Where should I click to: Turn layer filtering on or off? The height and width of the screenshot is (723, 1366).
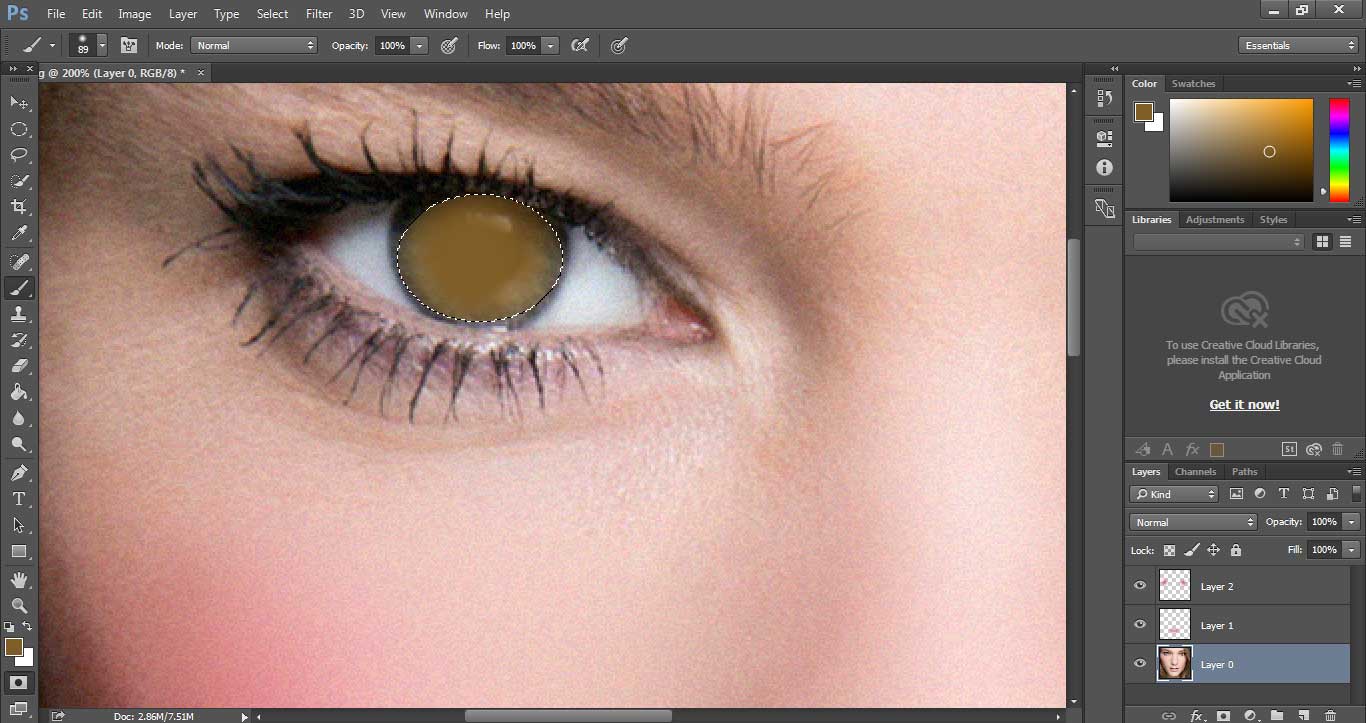coord(1356,493)
